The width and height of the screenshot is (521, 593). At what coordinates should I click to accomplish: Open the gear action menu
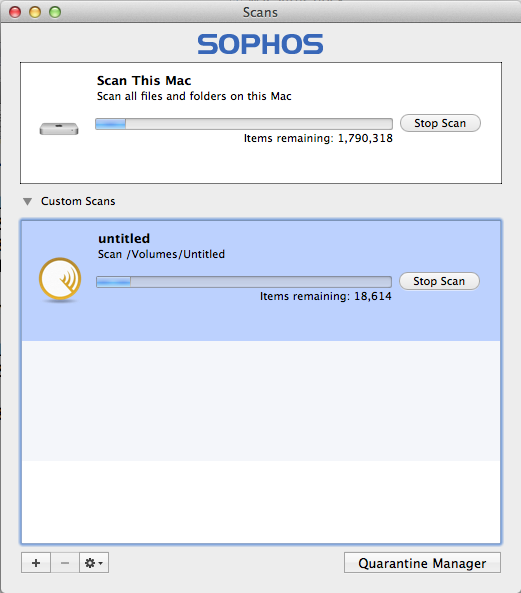[94, 563]
